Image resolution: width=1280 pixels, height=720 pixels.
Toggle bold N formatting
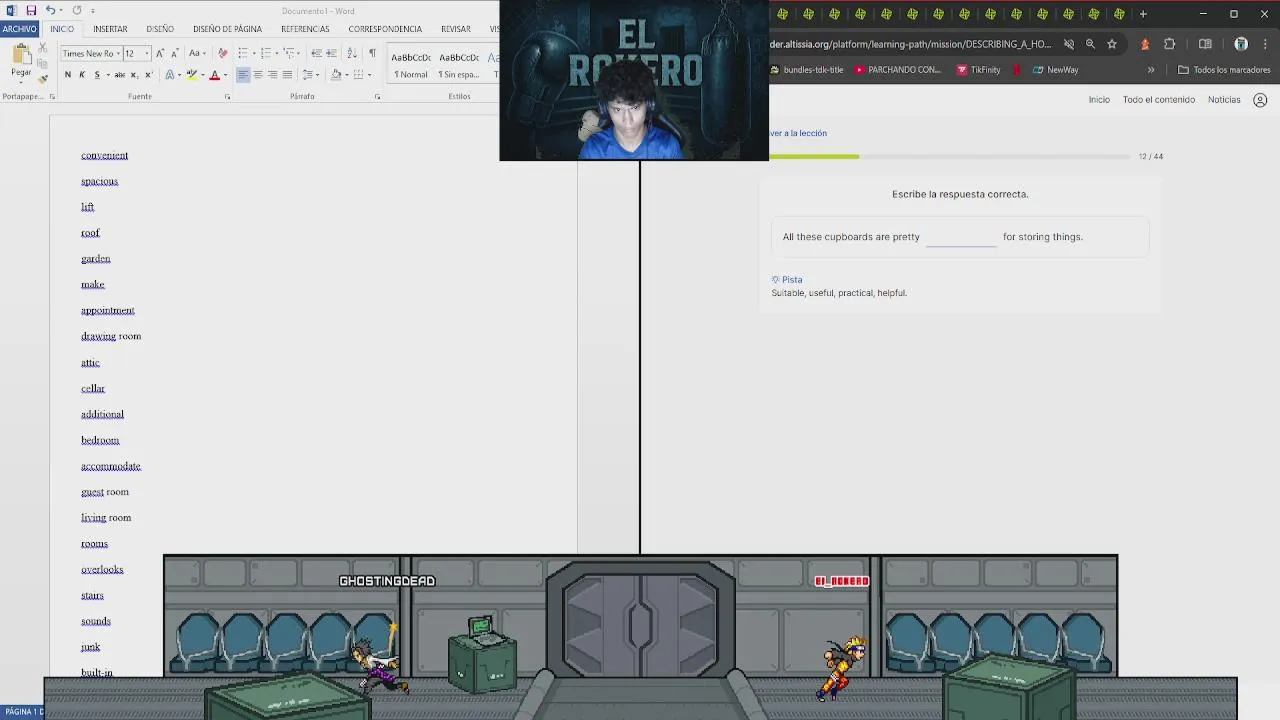tap(67, 75)
